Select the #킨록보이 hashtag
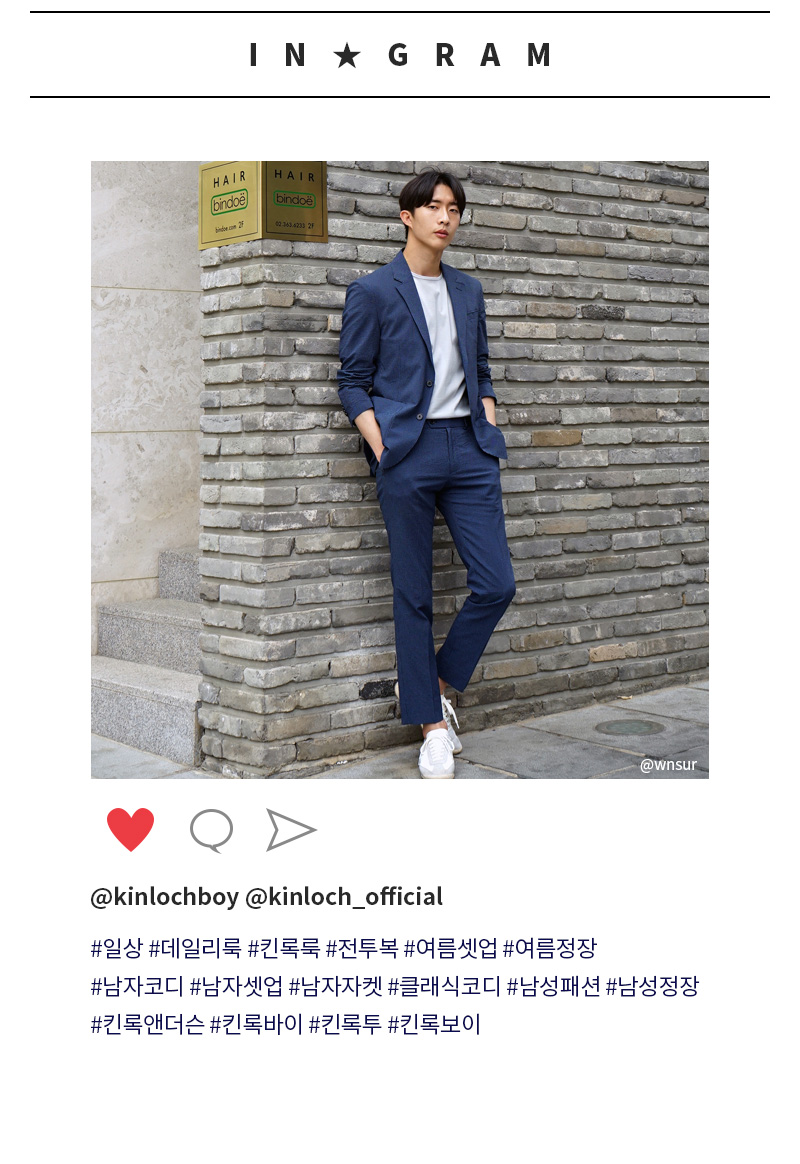 tap(434, 1025)
